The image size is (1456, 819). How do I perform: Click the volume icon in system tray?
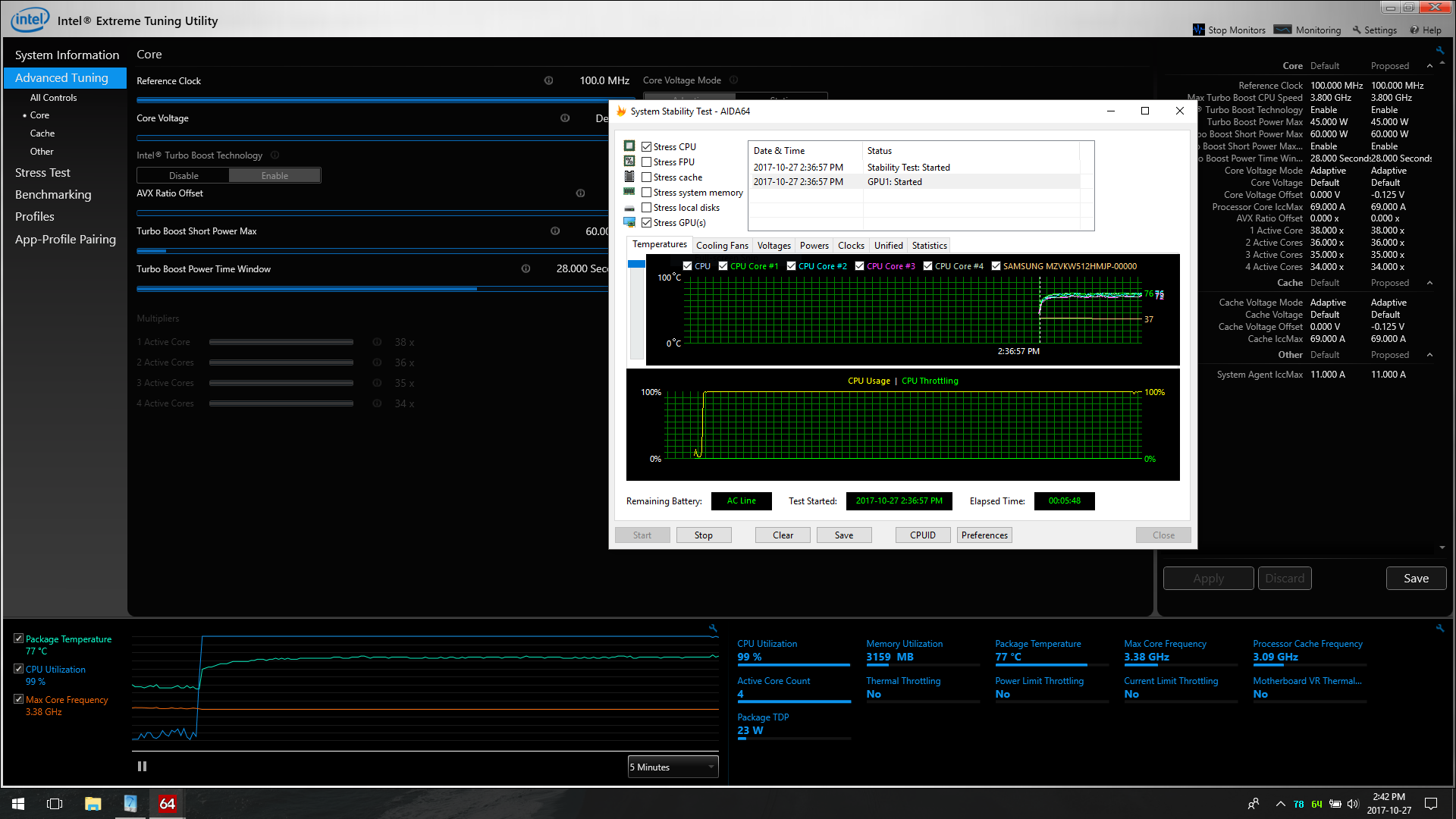1353,804
